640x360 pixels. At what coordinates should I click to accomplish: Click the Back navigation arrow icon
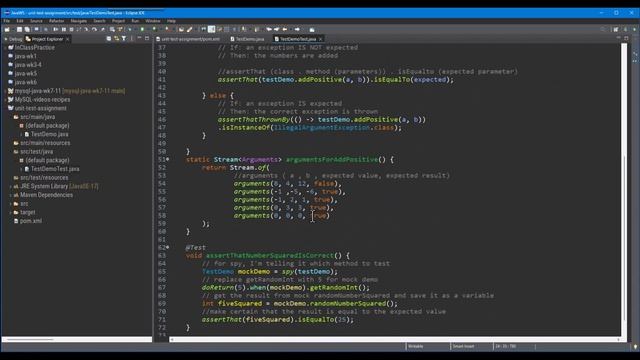coord(285,29)
